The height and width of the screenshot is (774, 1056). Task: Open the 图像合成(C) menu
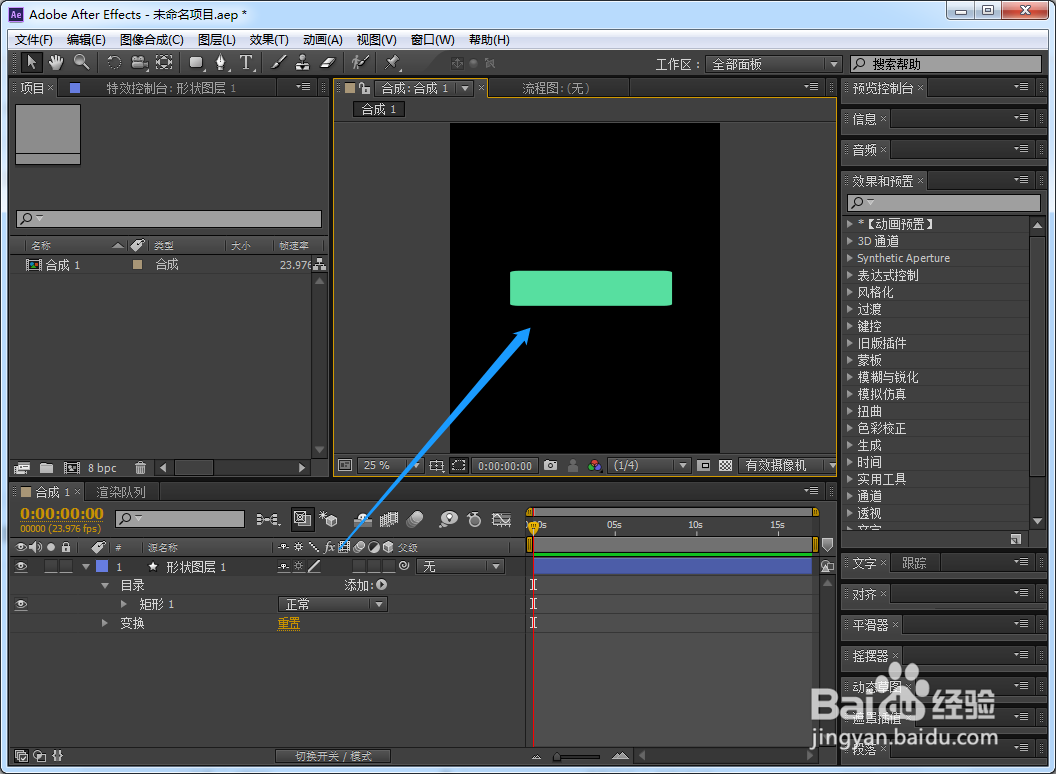point(152,40)
